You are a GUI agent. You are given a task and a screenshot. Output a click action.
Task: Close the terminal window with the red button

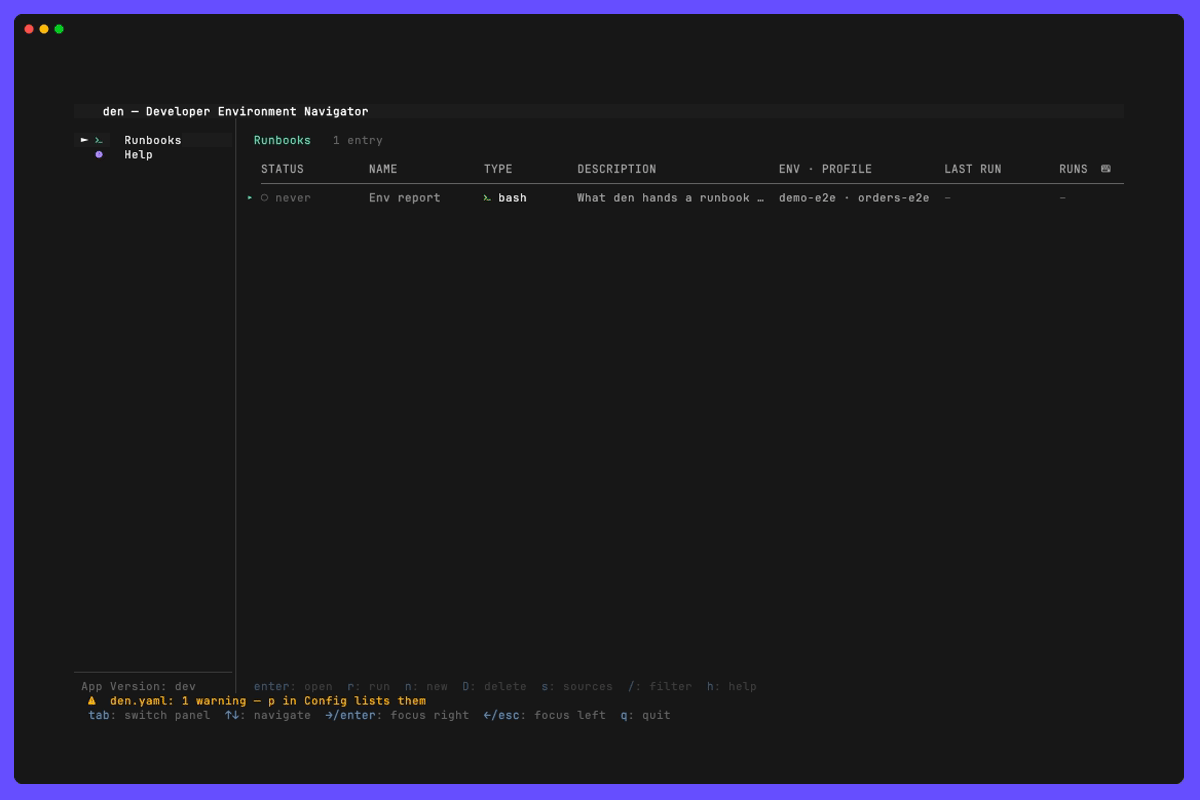pyautogui.click(x=29, y=29)
